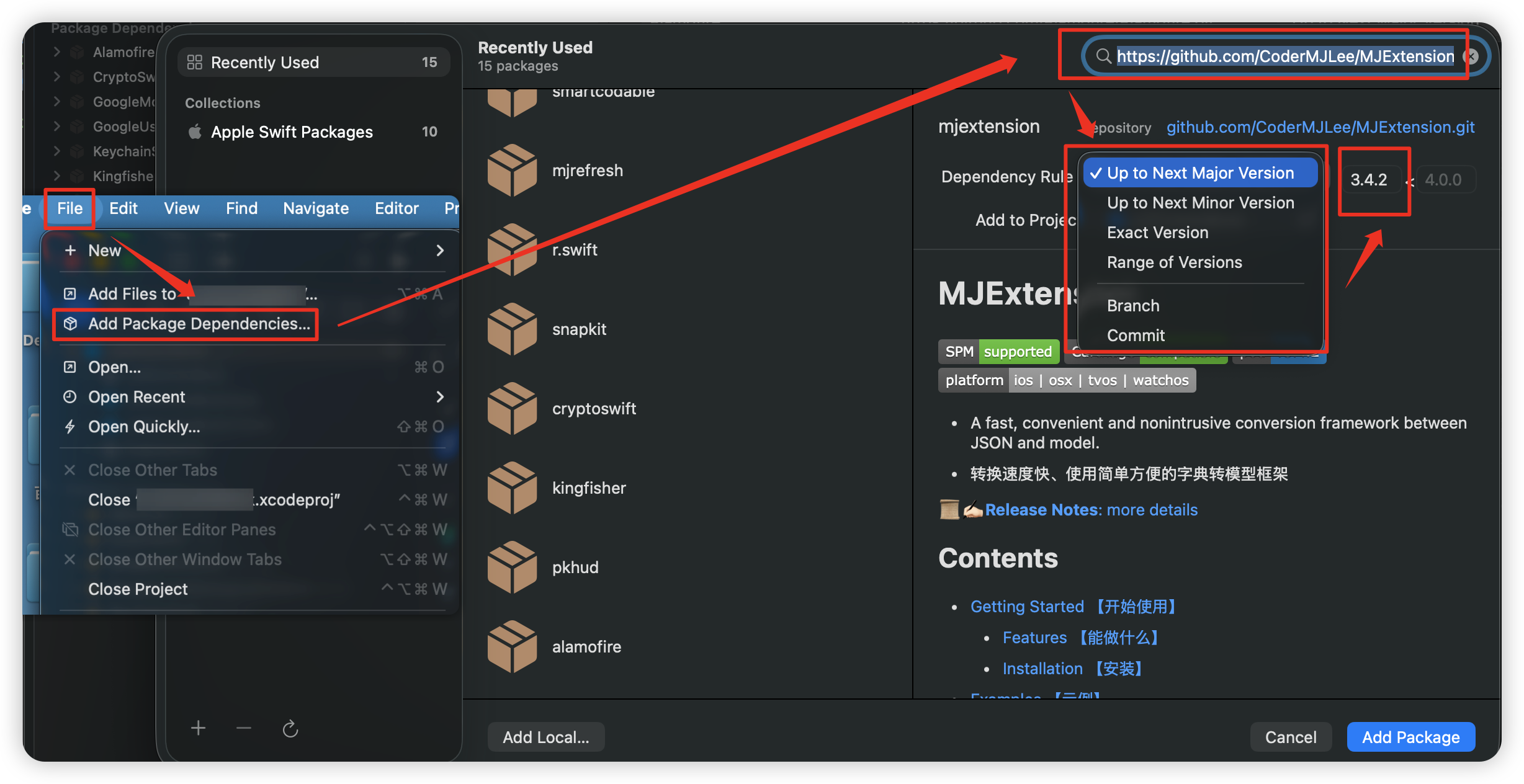Click the Add Local button
The width and height of the screenshot is (1524, 784).
[545, 737]
